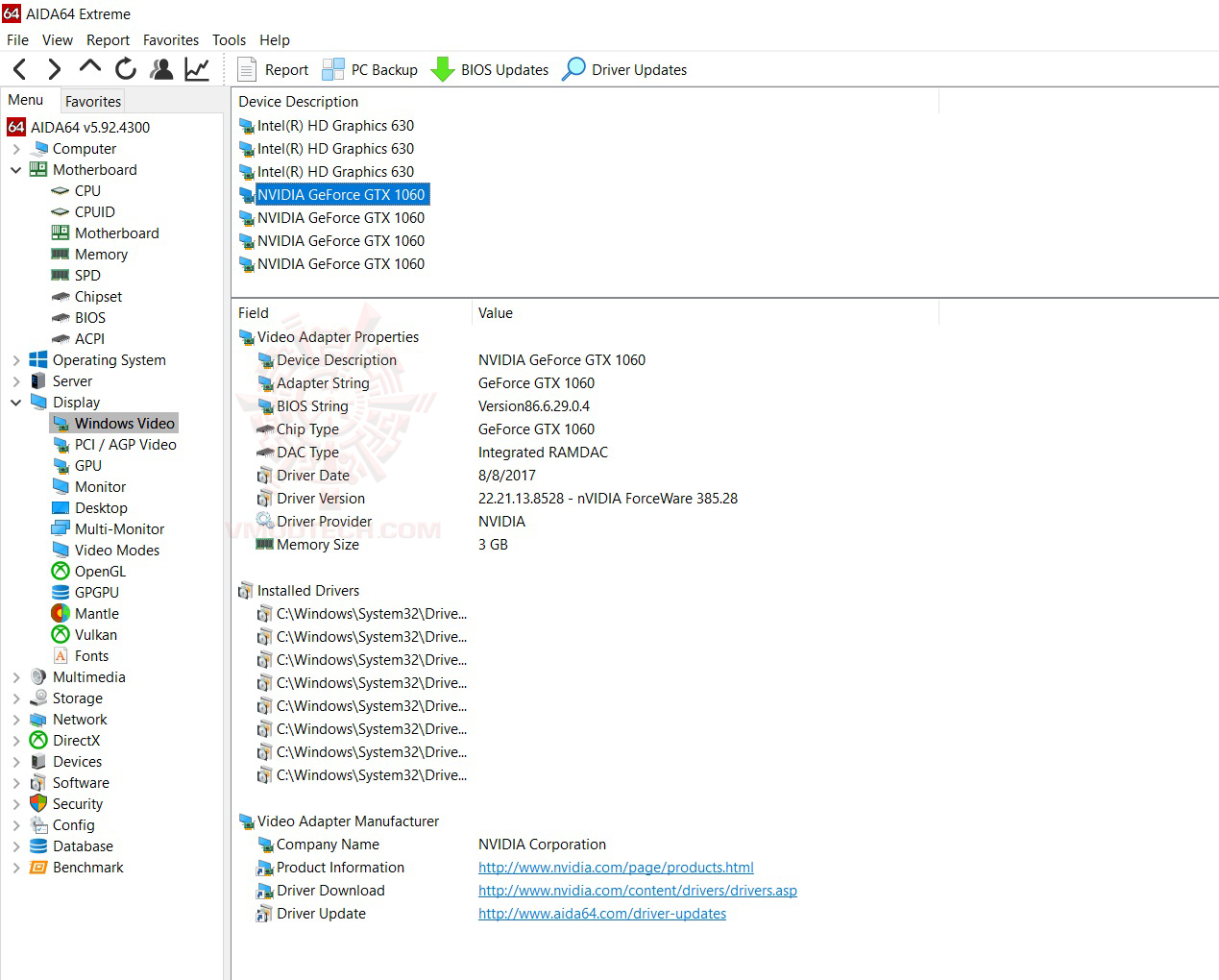
Task: Click Driver Updates in toolbar
Action: (624, 69)
